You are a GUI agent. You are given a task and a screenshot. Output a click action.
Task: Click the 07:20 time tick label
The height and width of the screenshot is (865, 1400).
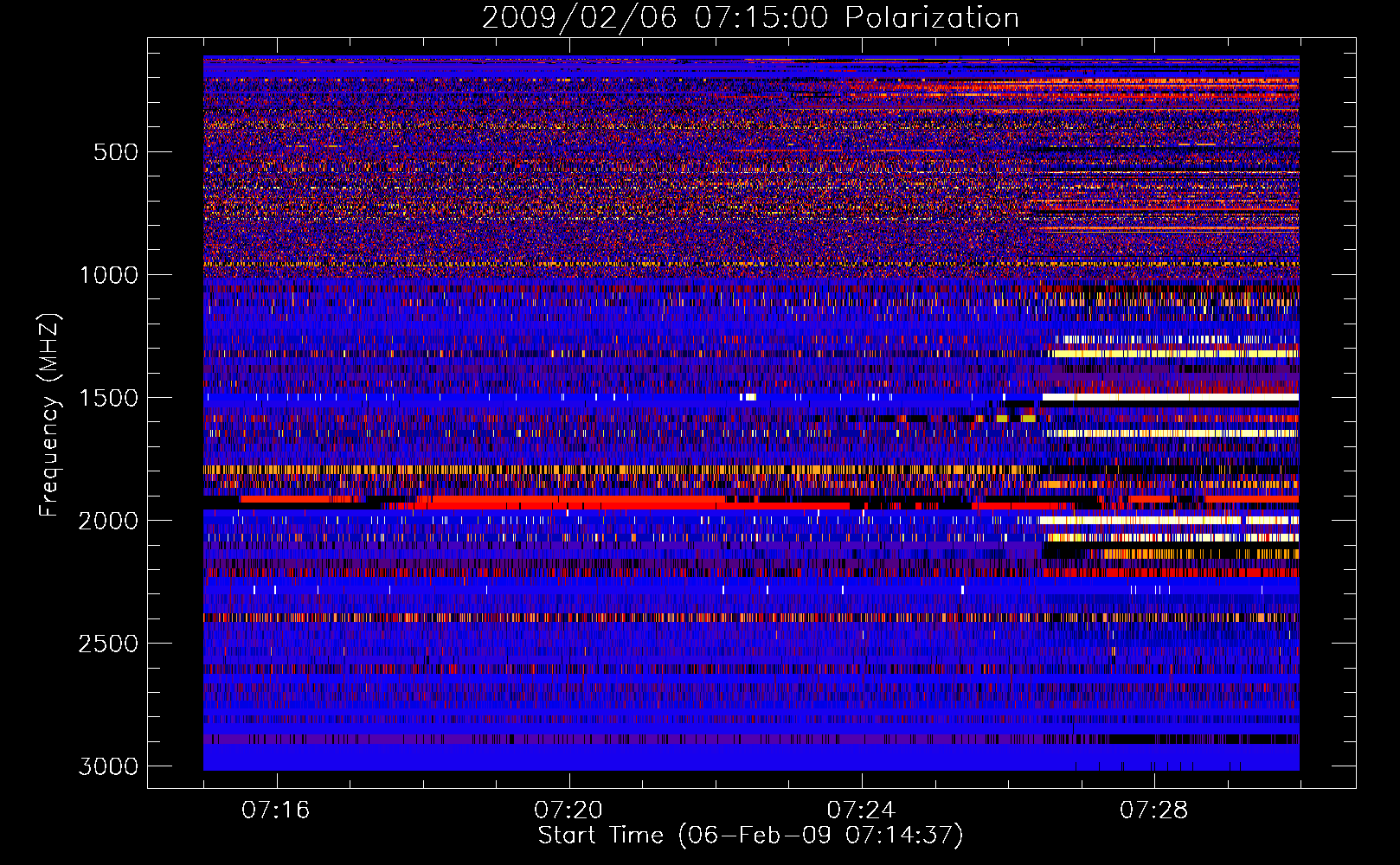(x=568, y=810)
